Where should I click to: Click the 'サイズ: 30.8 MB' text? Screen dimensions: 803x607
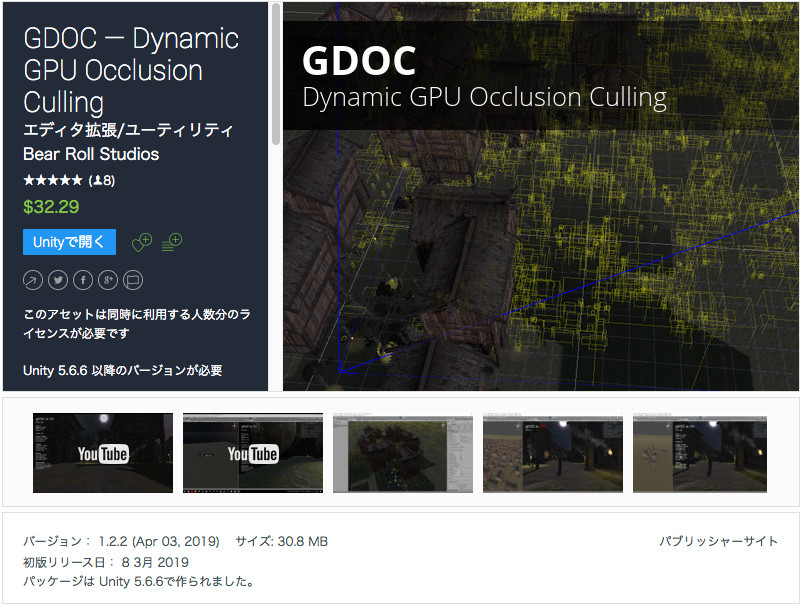(282, 541)
